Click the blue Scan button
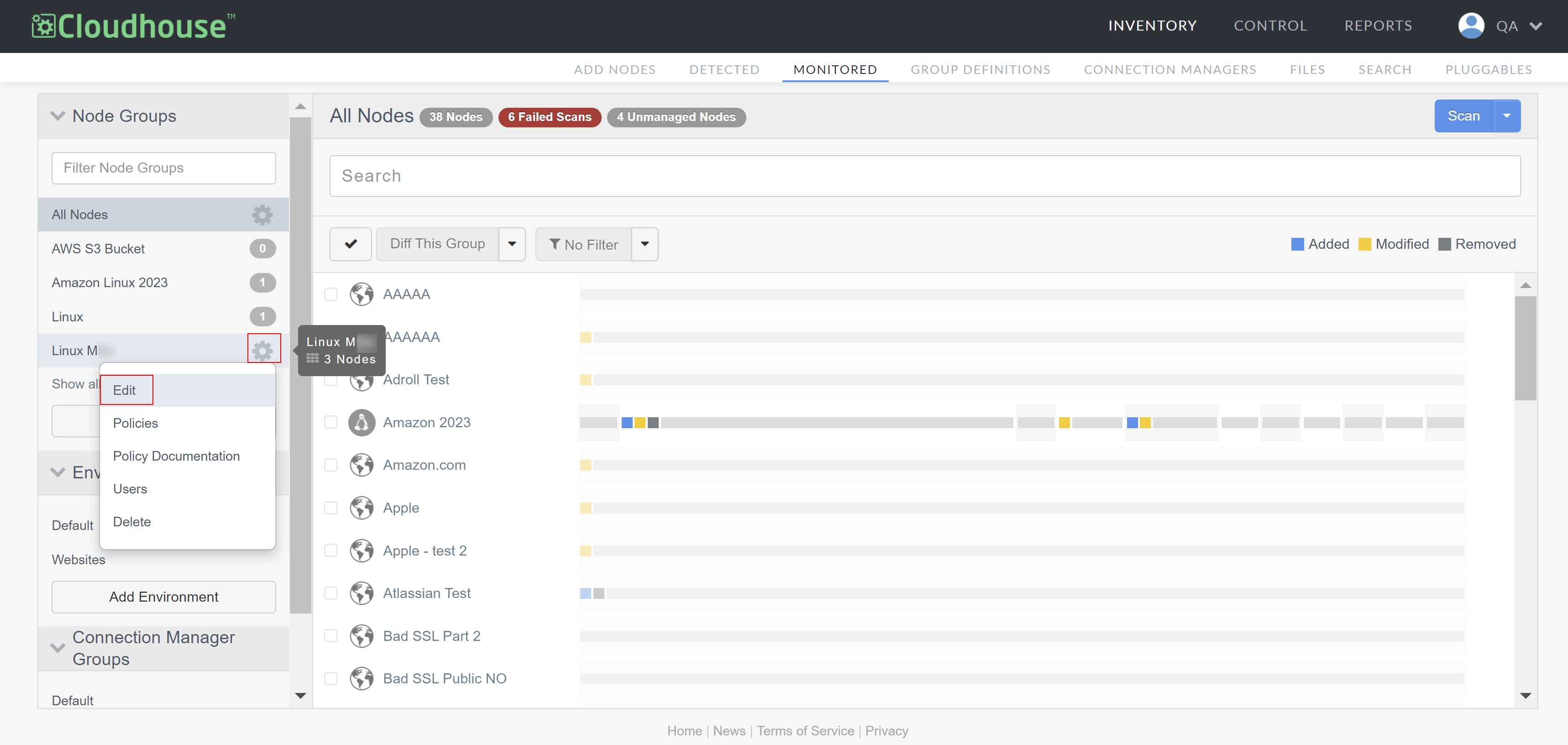1568x745 pixels. [x=1464, y=115]
